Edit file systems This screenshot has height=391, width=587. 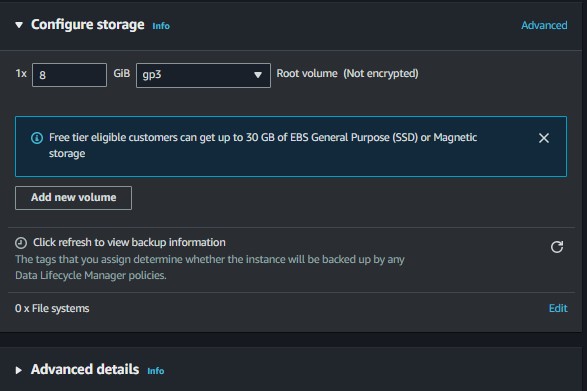coord(558,308)
